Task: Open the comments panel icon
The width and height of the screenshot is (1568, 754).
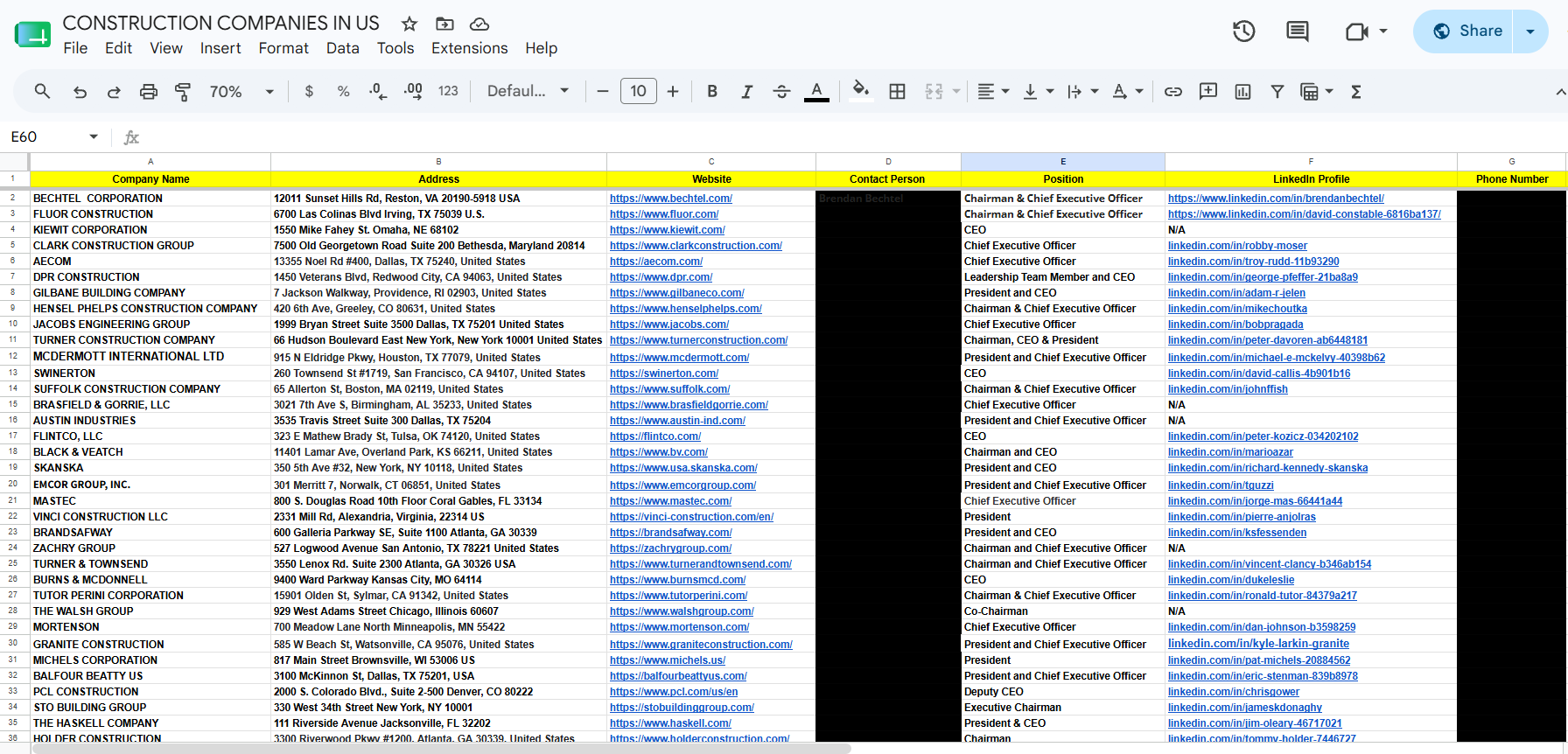Action: (x=1298, y=31)
